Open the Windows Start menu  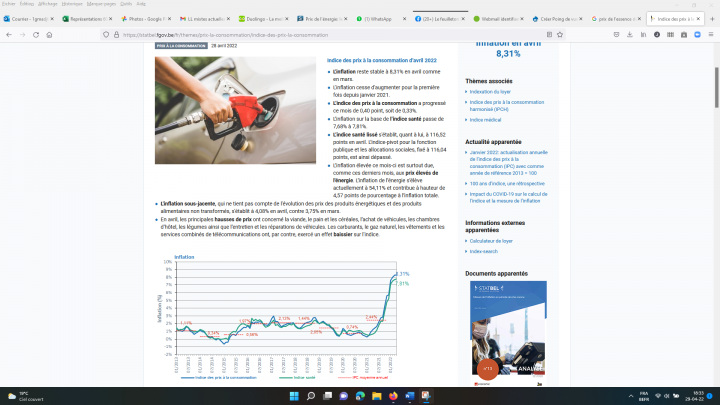coord(294,396)
